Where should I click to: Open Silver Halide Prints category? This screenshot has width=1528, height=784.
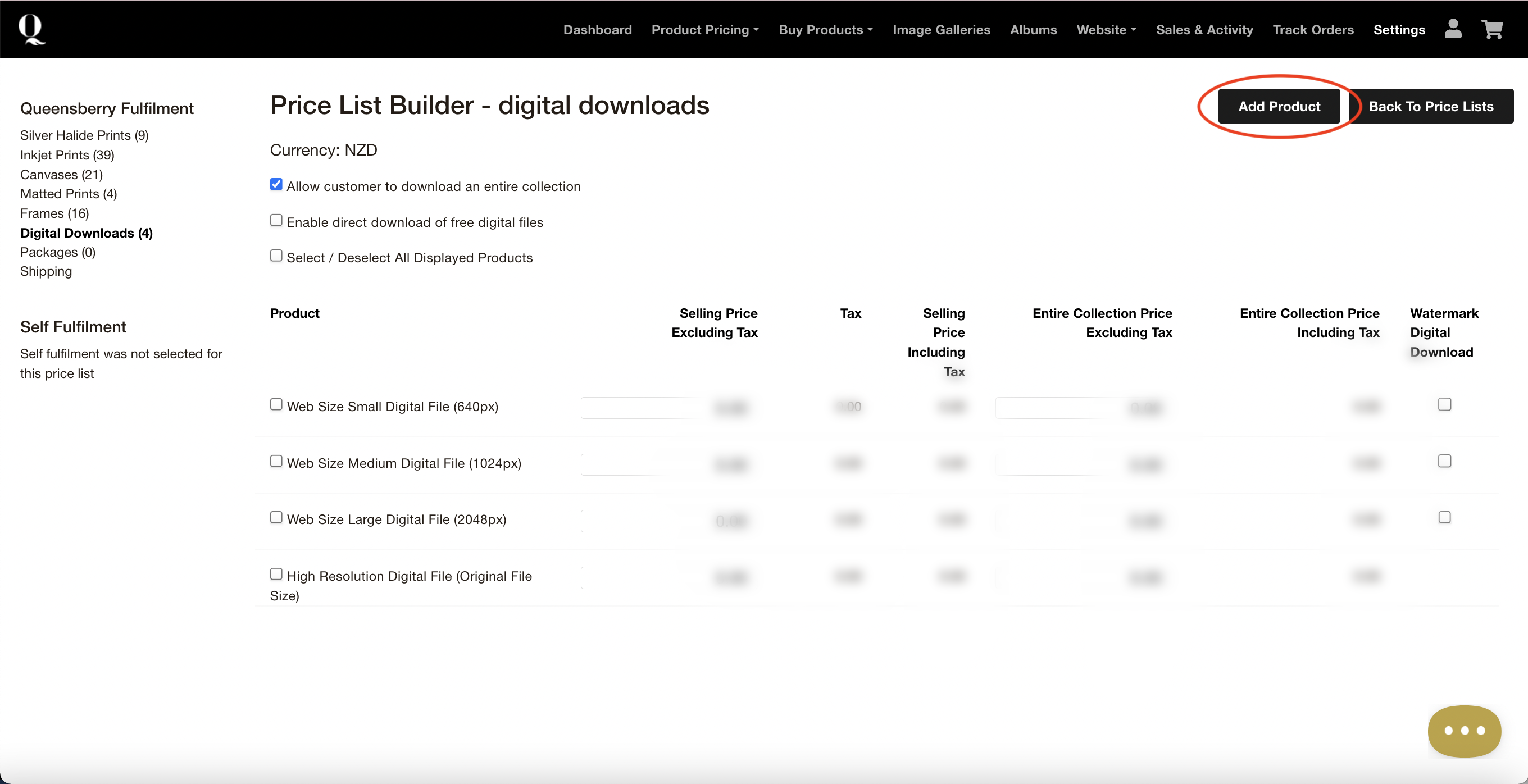coord(84,135)
